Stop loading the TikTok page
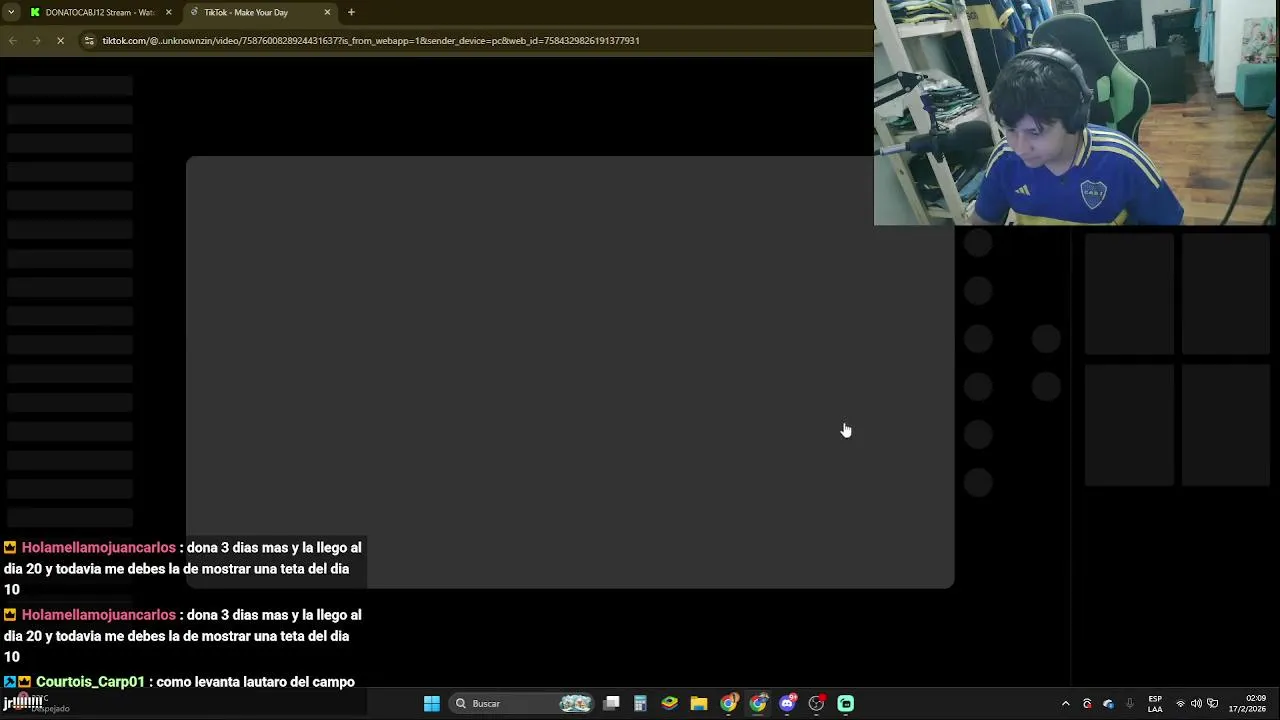This screenshot has height=720, width=1280. tap(60, 40)
